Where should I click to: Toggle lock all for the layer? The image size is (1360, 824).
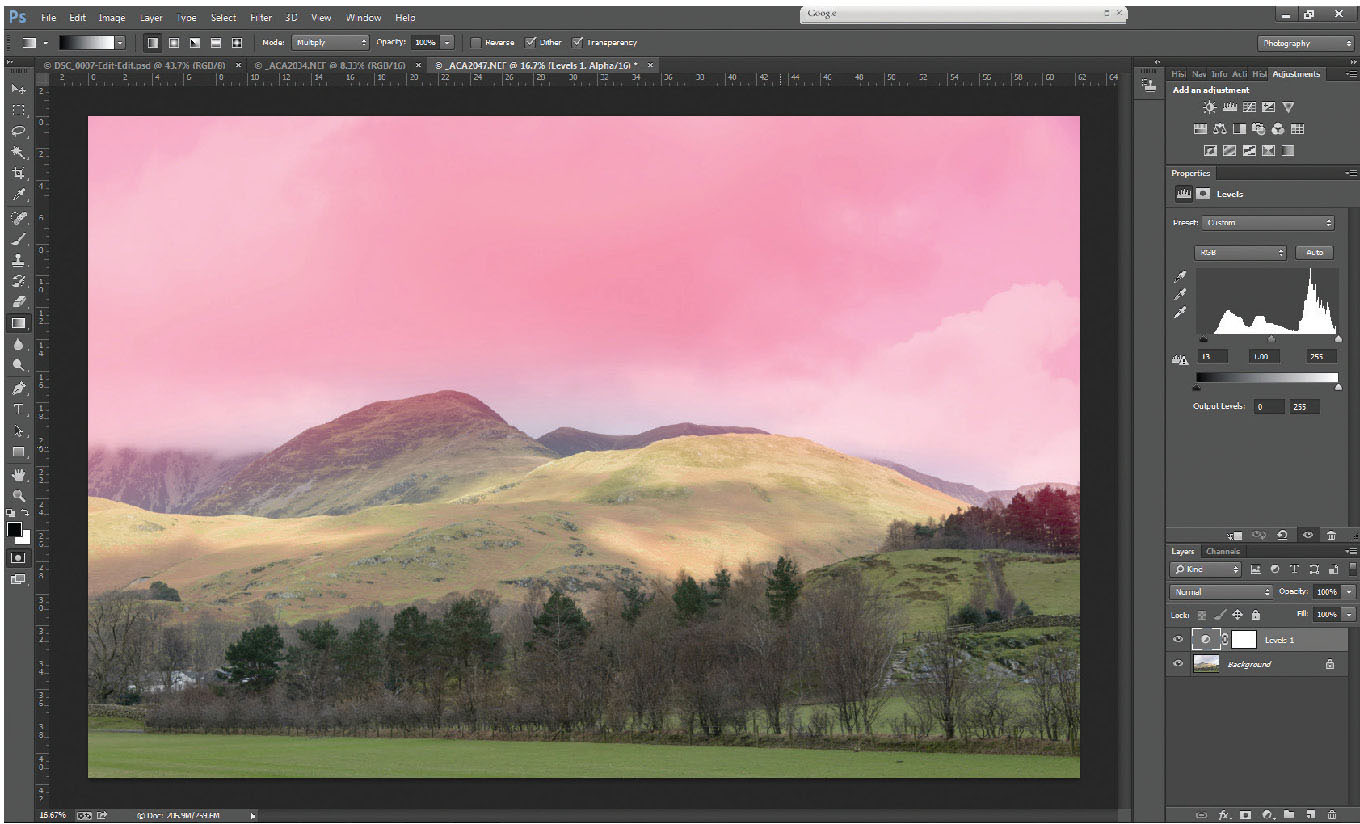1256,614
